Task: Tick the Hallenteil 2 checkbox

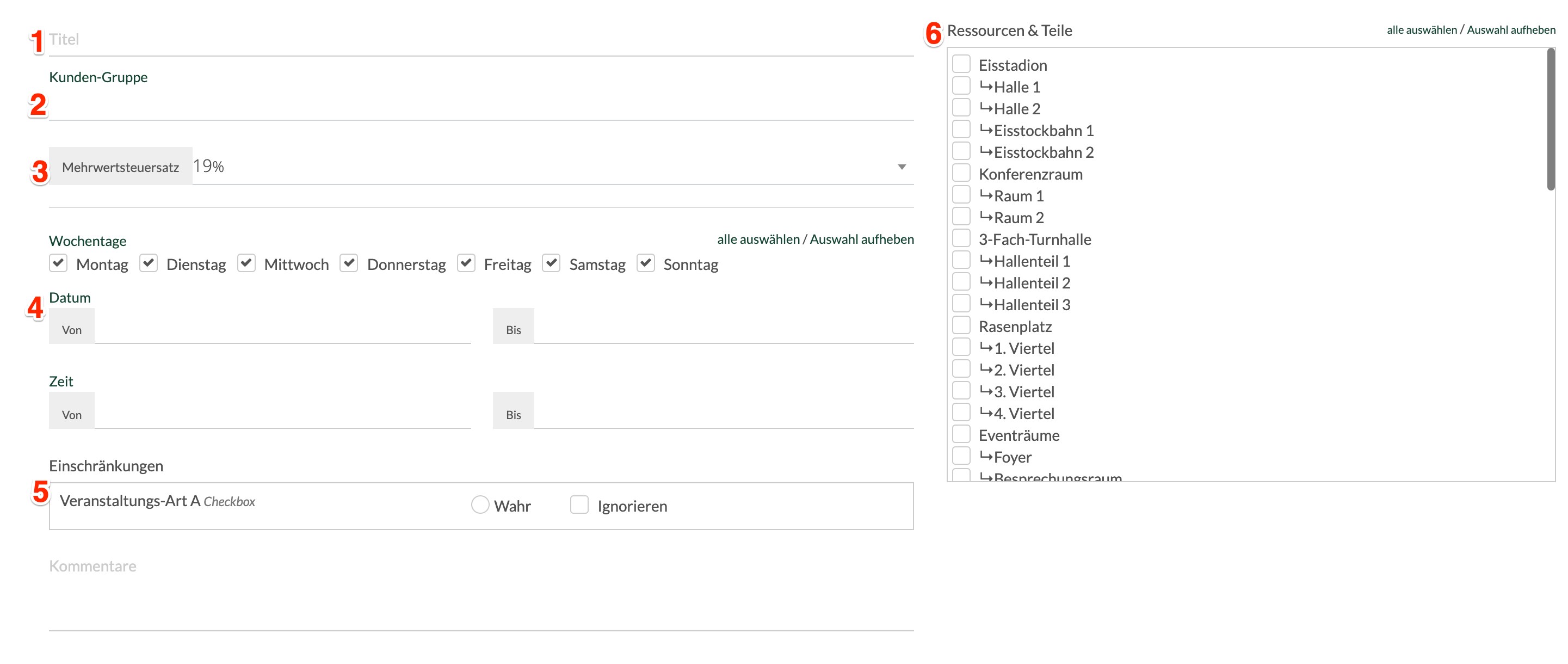Action: pyautogui.click(x=961, y=282)
